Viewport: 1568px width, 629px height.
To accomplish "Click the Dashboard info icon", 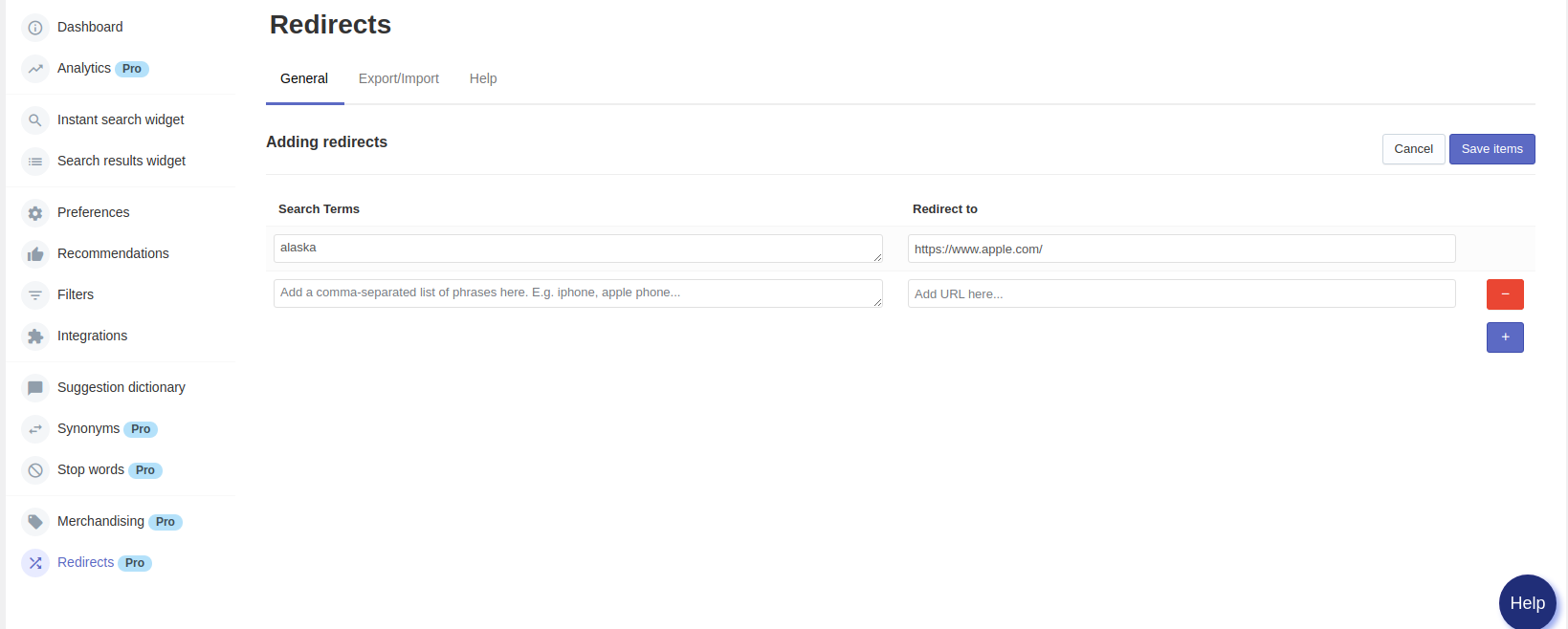I will (x=35, y=28).
